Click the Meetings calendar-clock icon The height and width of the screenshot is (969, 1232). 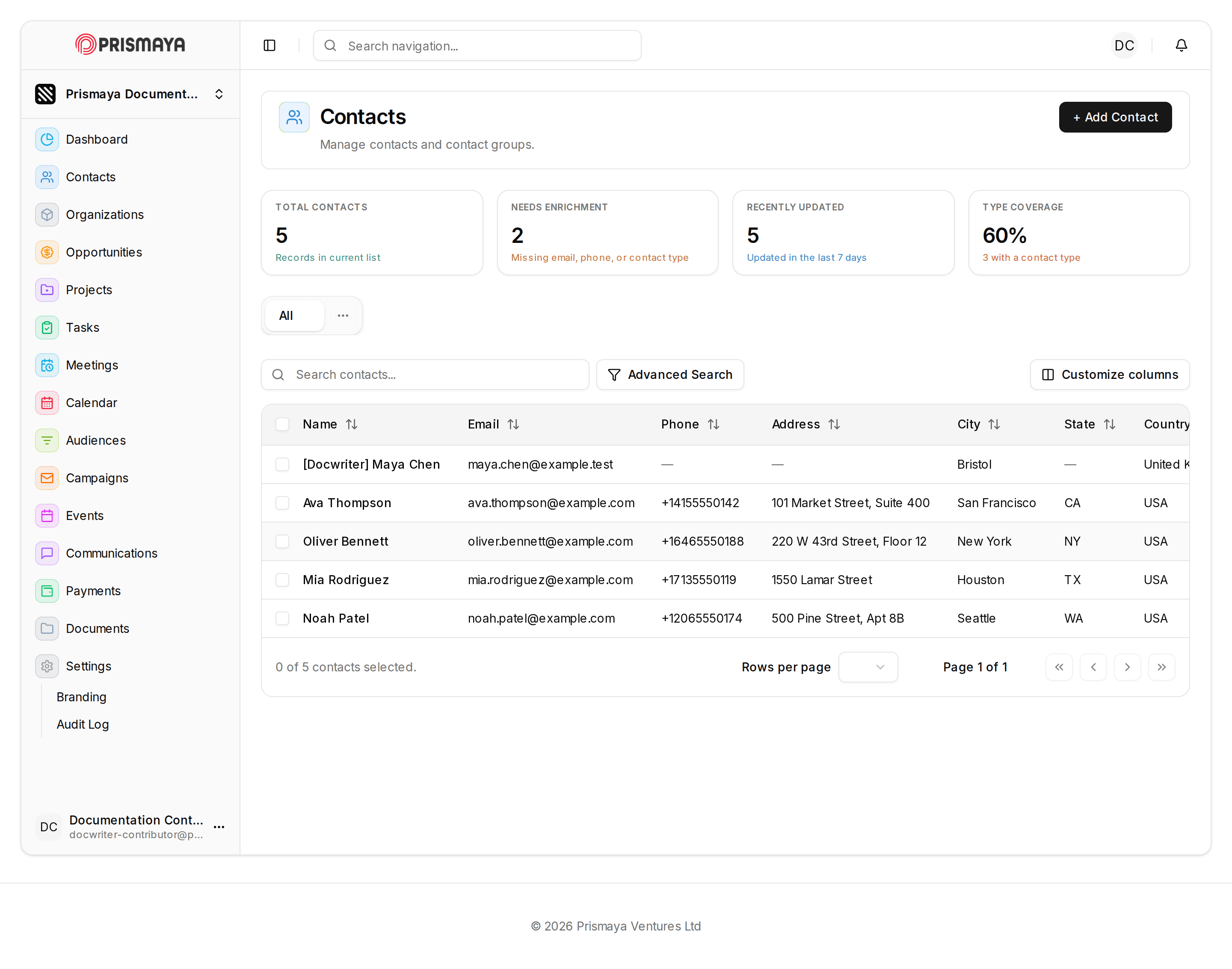click(47, 365)
